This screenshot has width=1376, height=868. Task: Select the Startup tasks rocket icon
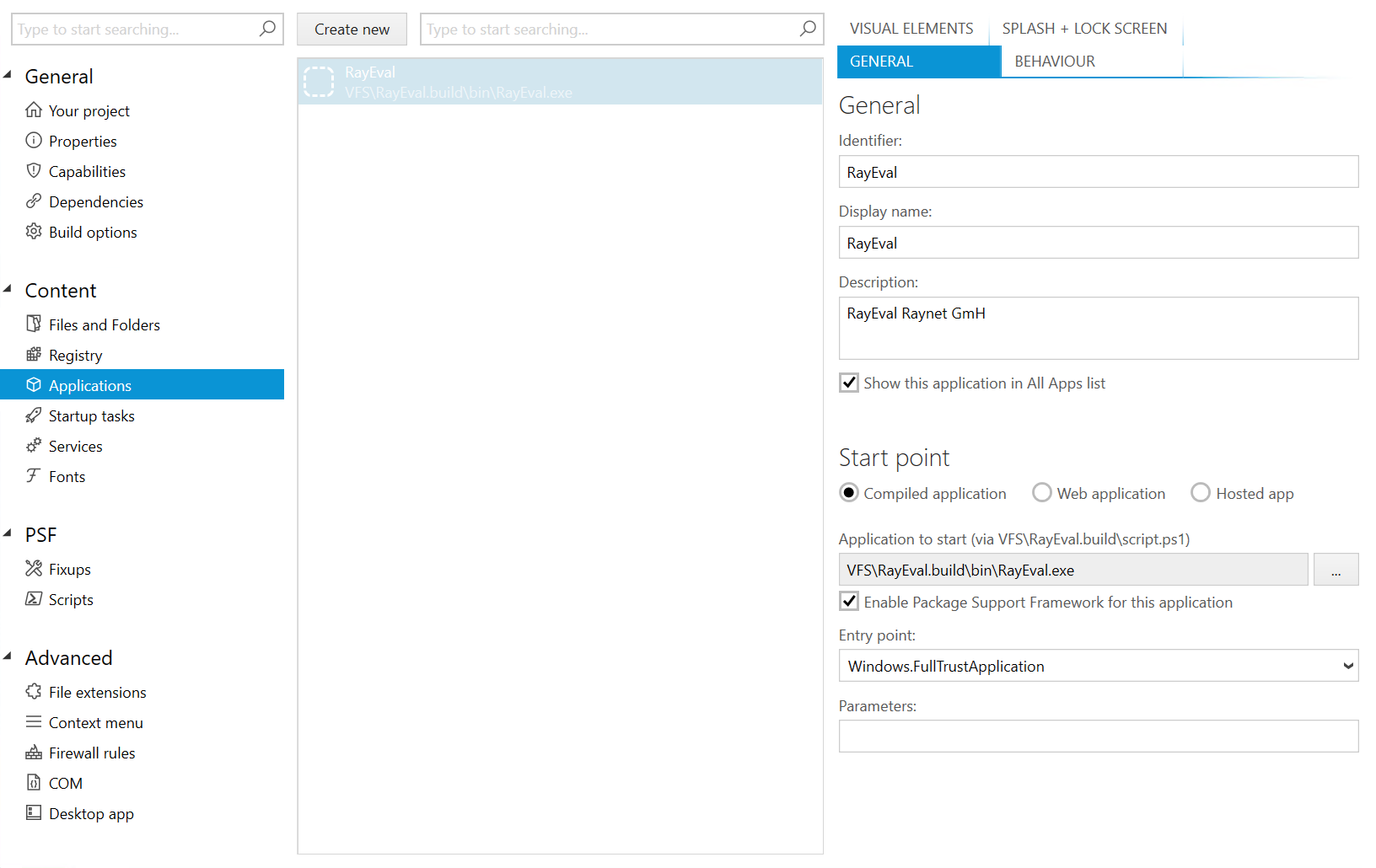(x=33, y=415)
